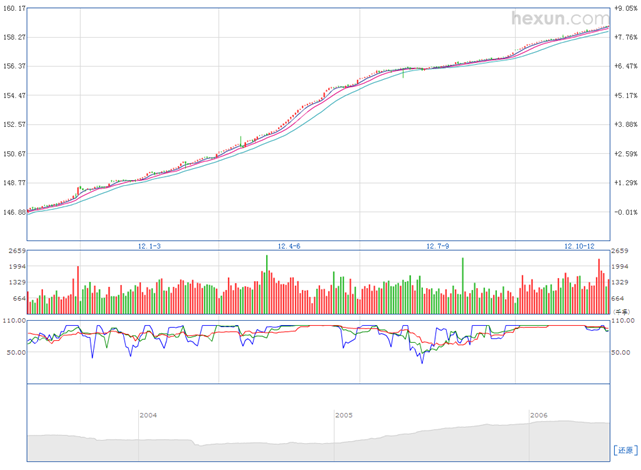Screen dimensions: 641x470
Task: Click the 154.47 price axis label
Action: [14, 95]
